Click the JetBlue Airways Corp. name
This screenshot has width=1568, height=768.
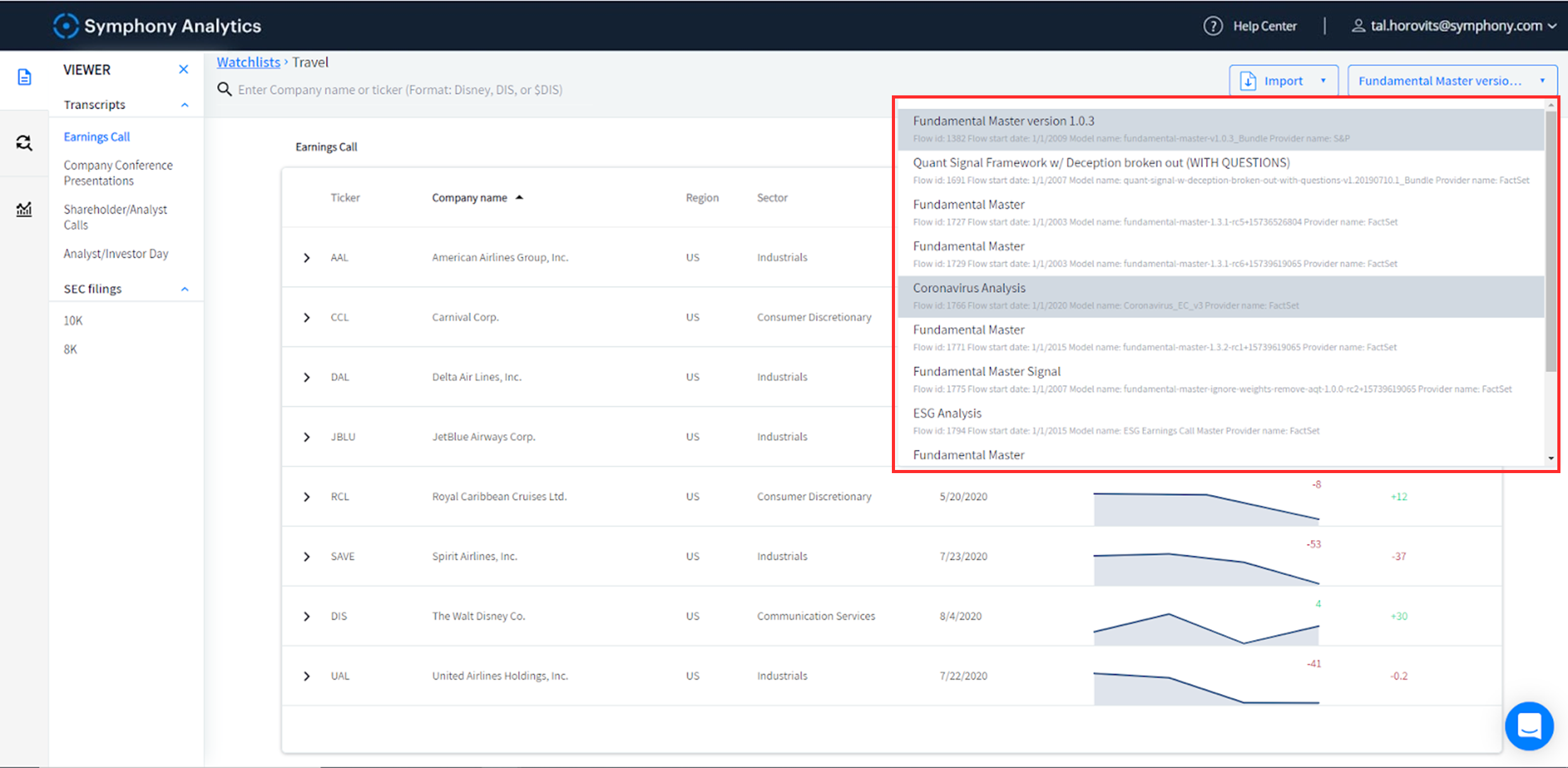tap(484, 437)
